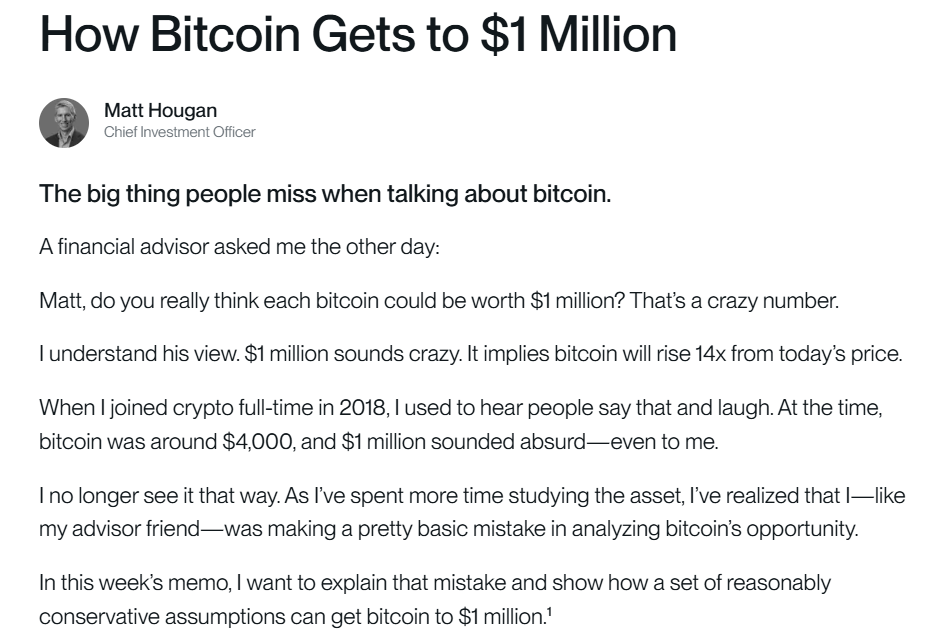Click Matt Hougan's author avatar photo
925x640 pixels.
click(64, 122)
